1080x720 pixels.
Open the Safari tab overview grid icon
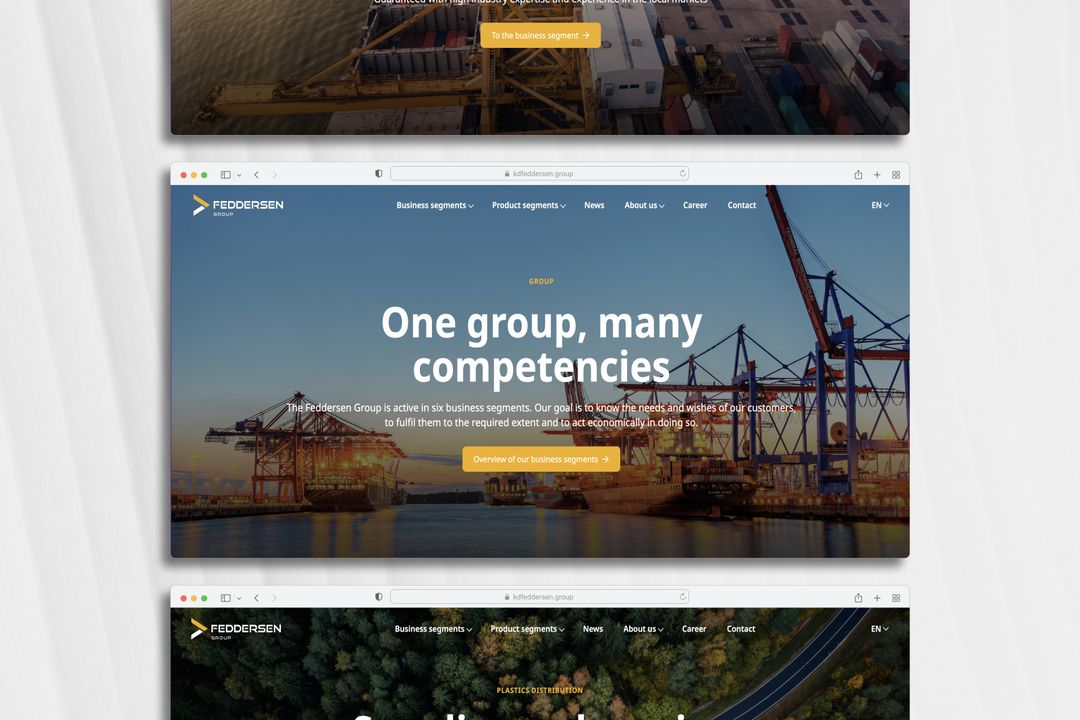(896, 173)
